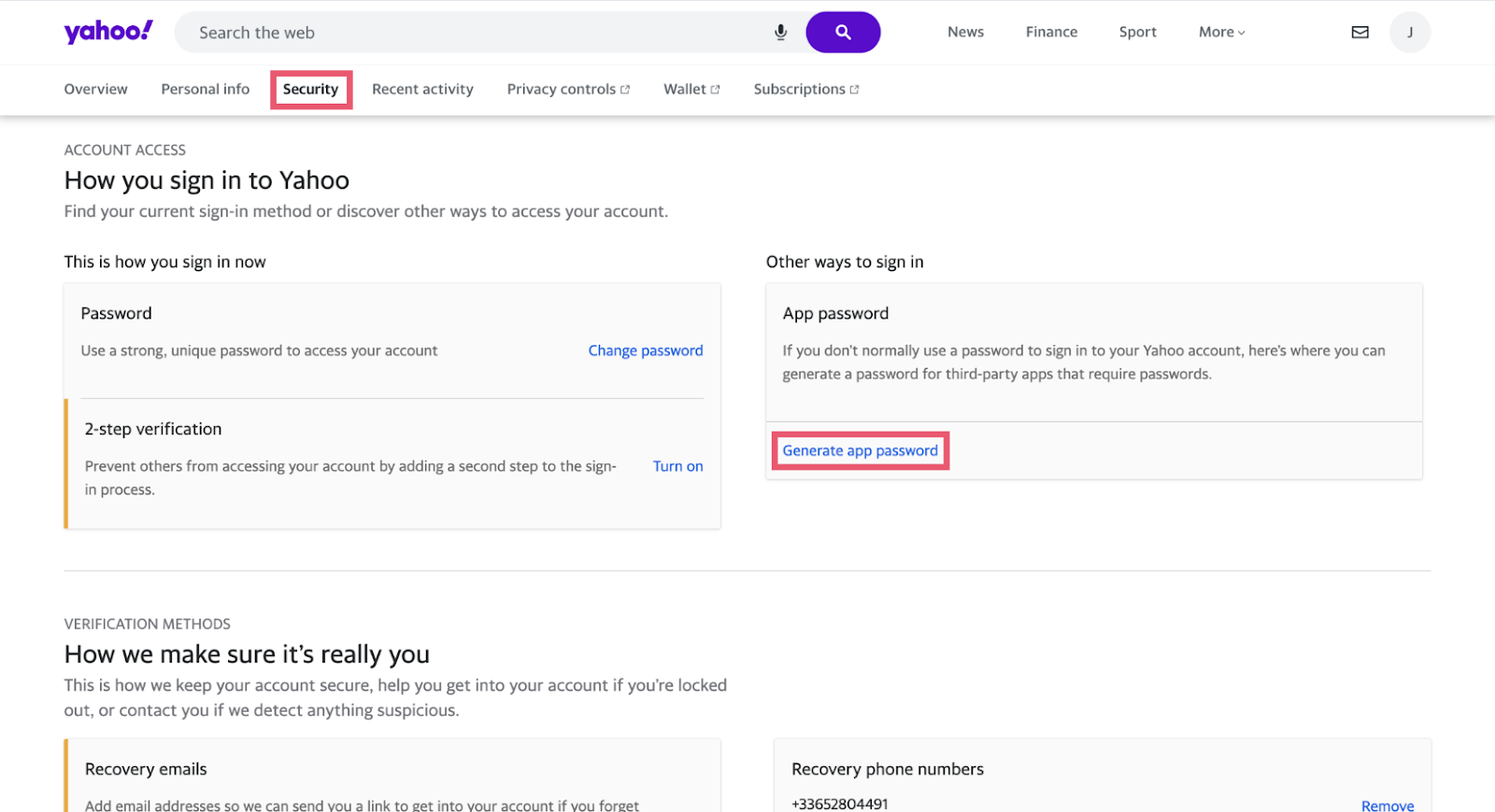Click How we make sure it's really you heading
The image size is (1495, 812).
(247, 654)
